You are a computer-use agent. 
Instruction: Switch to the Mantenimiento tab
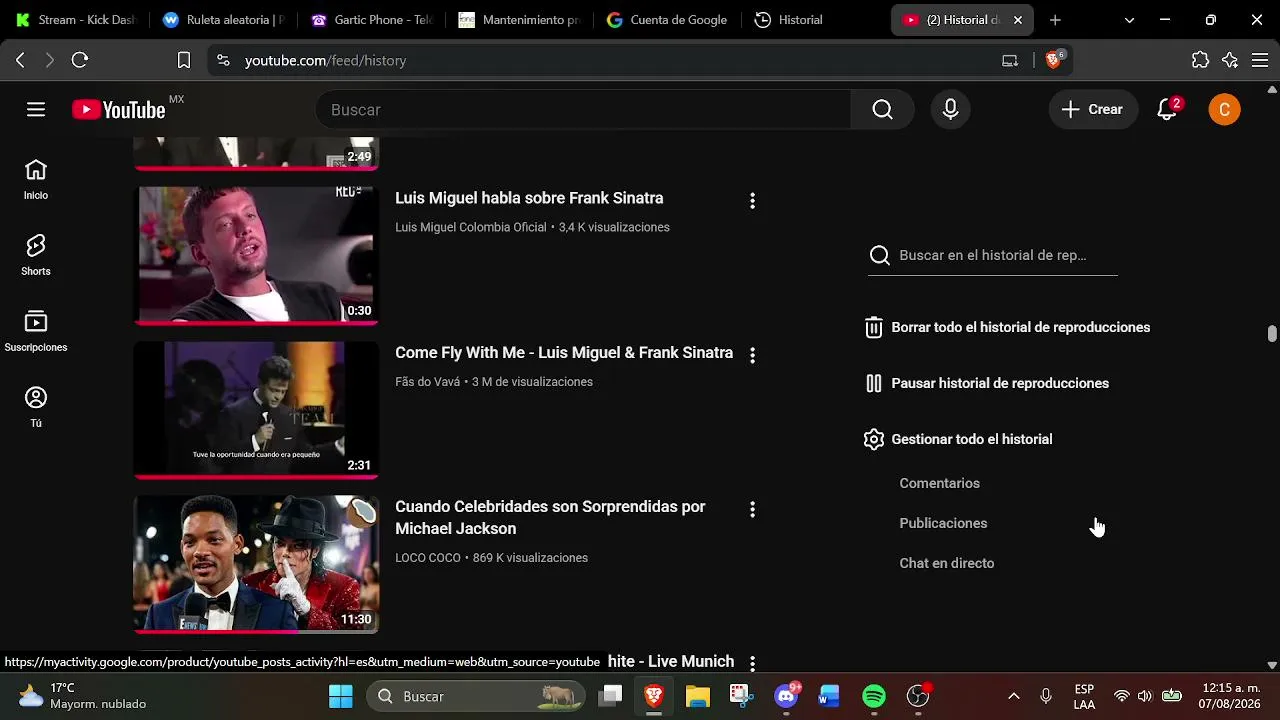point(519,20)
